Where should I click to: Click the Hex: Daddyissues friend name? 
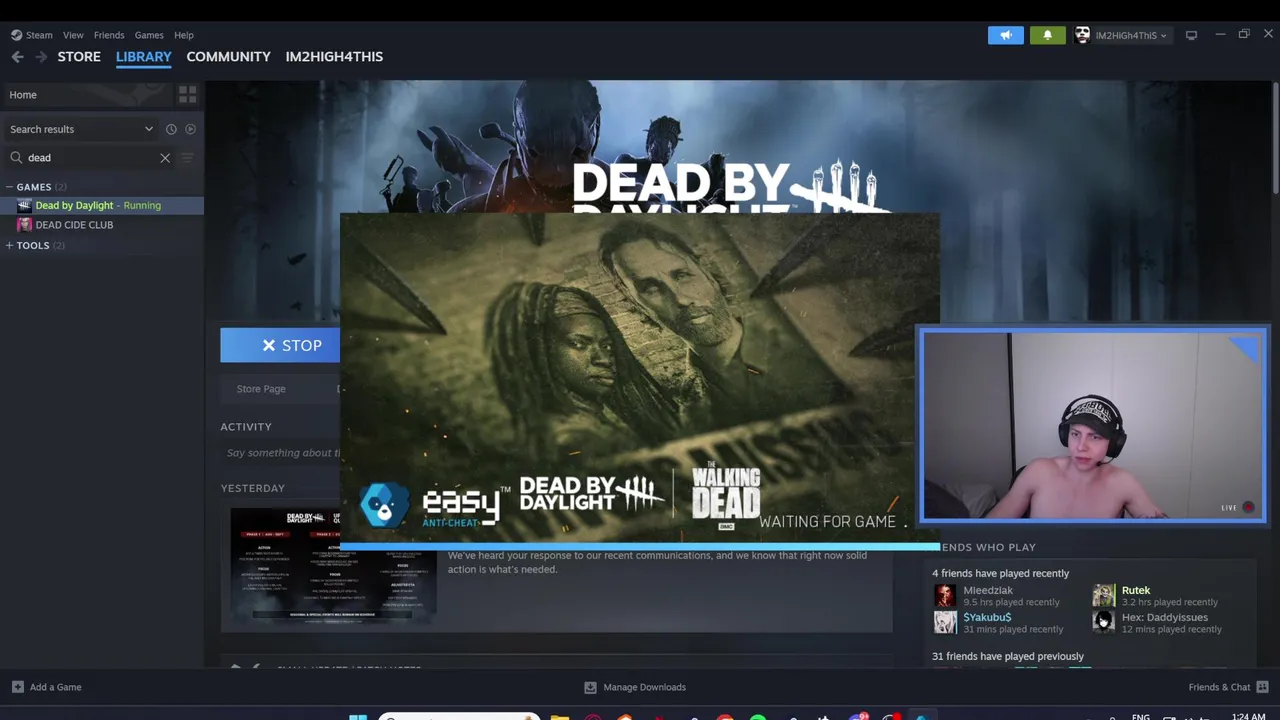pyautogui.click(x=1165, y=617)
